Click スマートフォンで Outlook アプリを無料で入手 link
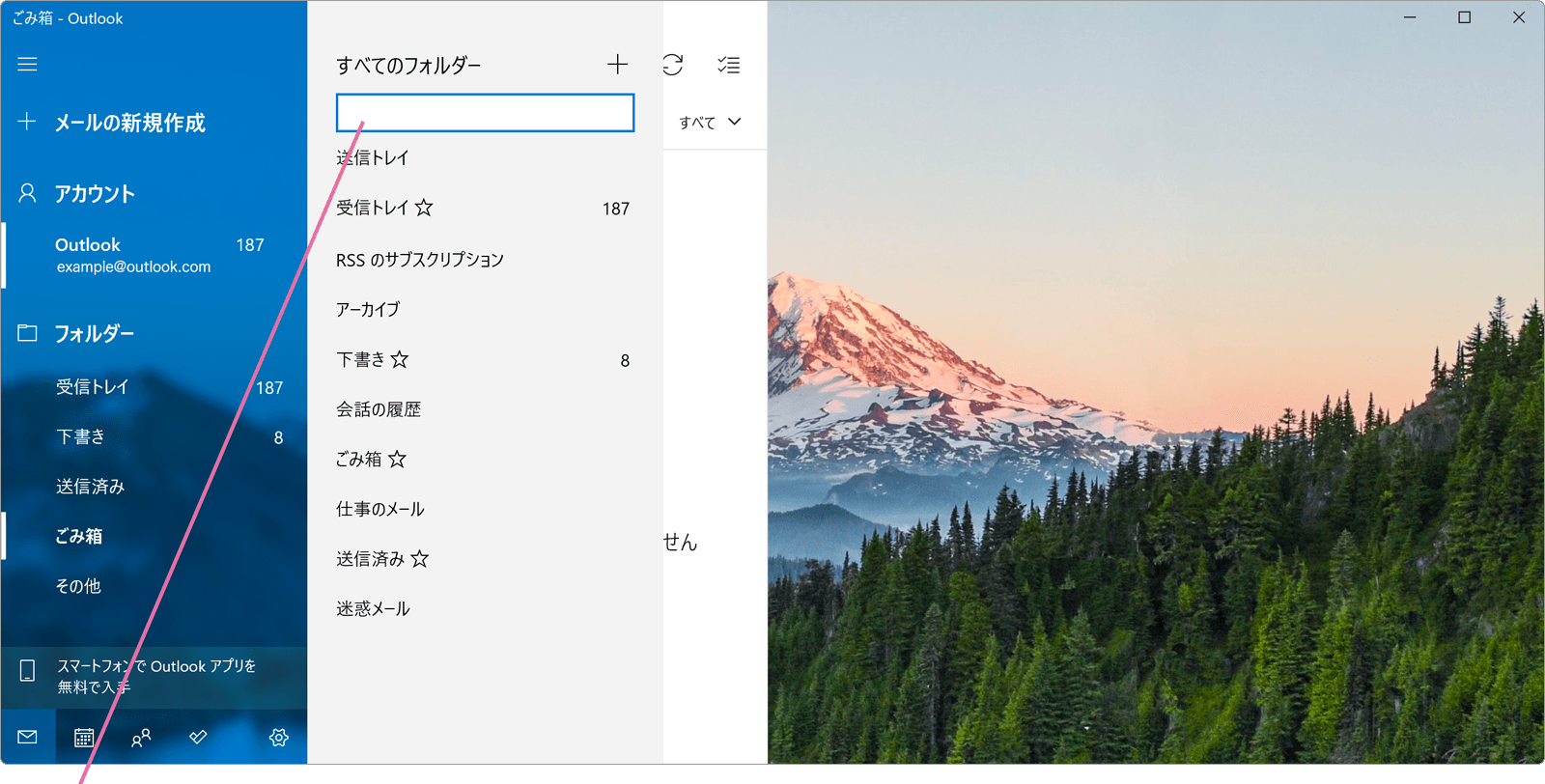The width and height of the screenshot is (1545, 784). point(155,677)
